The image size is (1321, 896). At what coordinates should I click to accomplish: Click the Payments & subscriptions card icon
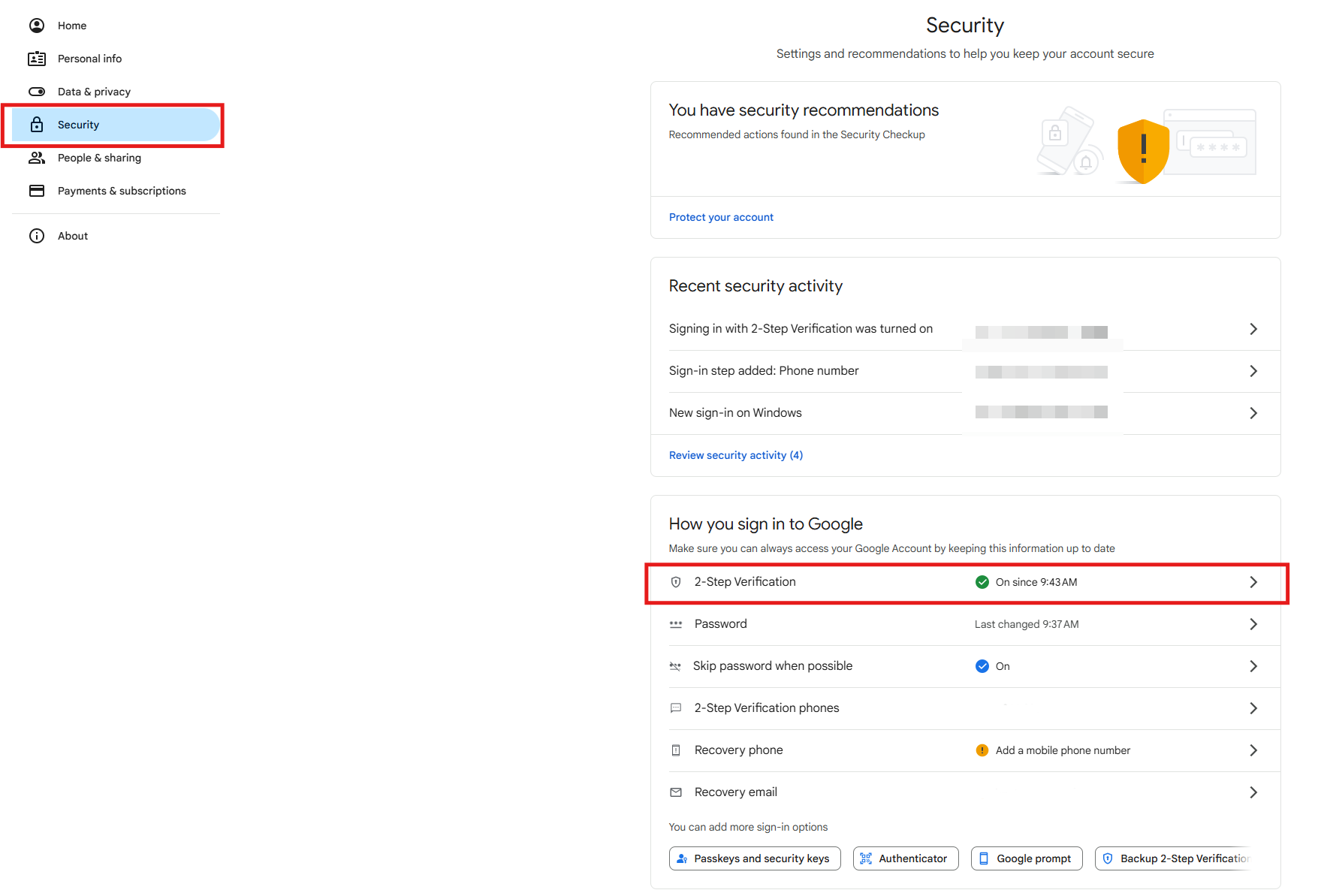37,191
